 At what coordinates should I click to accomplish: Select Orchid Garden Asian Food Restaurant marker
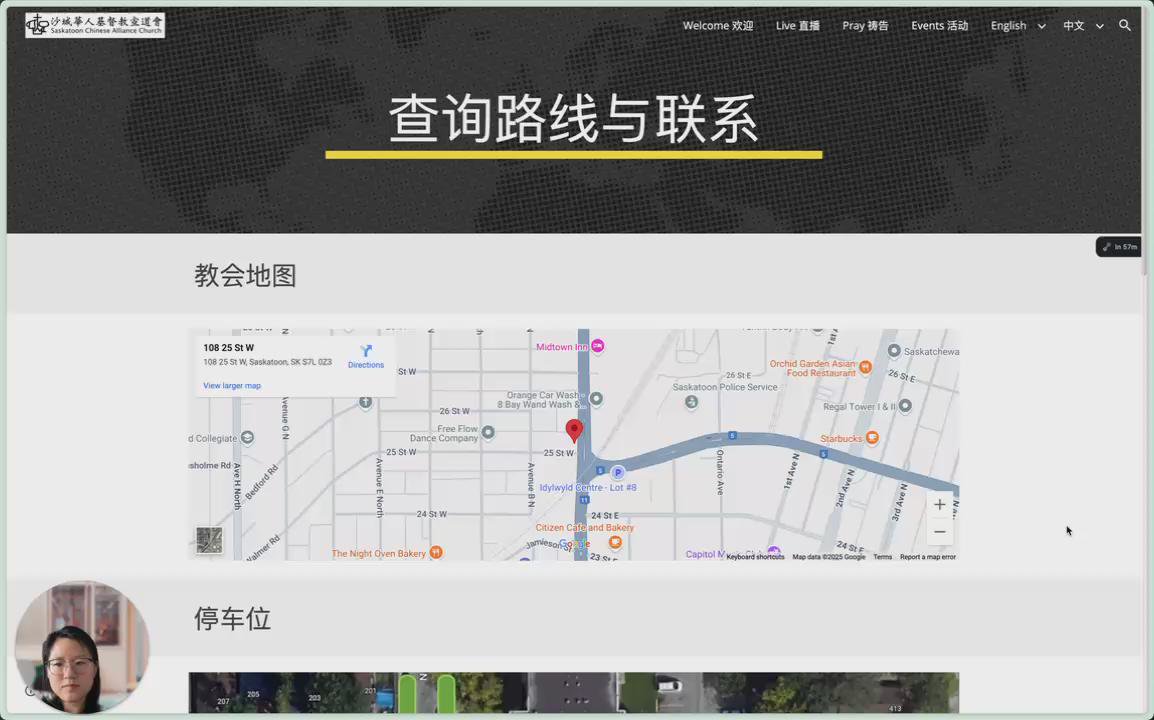coord(866,367)
